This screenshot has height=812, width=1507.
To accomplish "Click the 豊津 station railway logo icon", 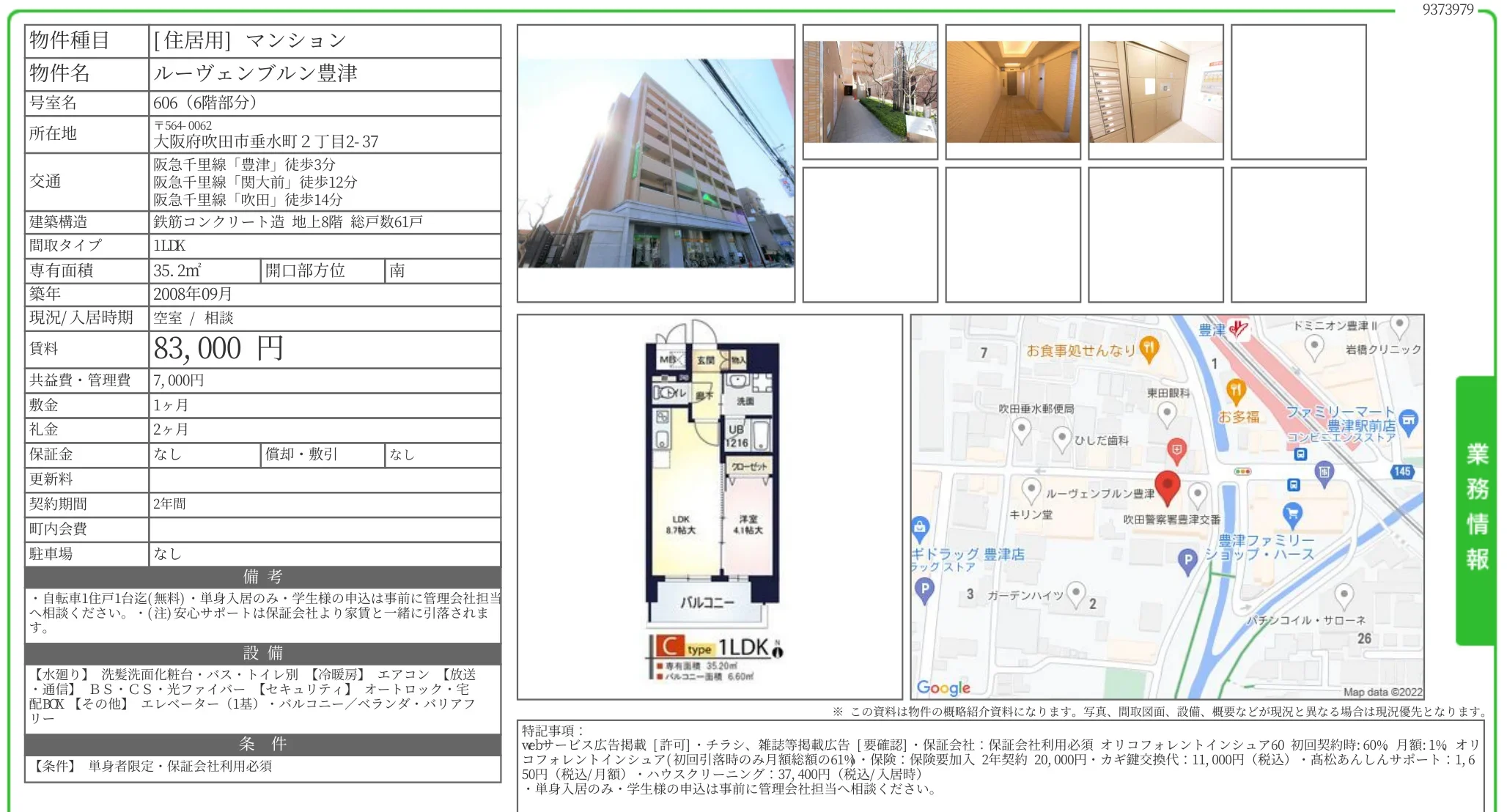I will [1239, 329].
